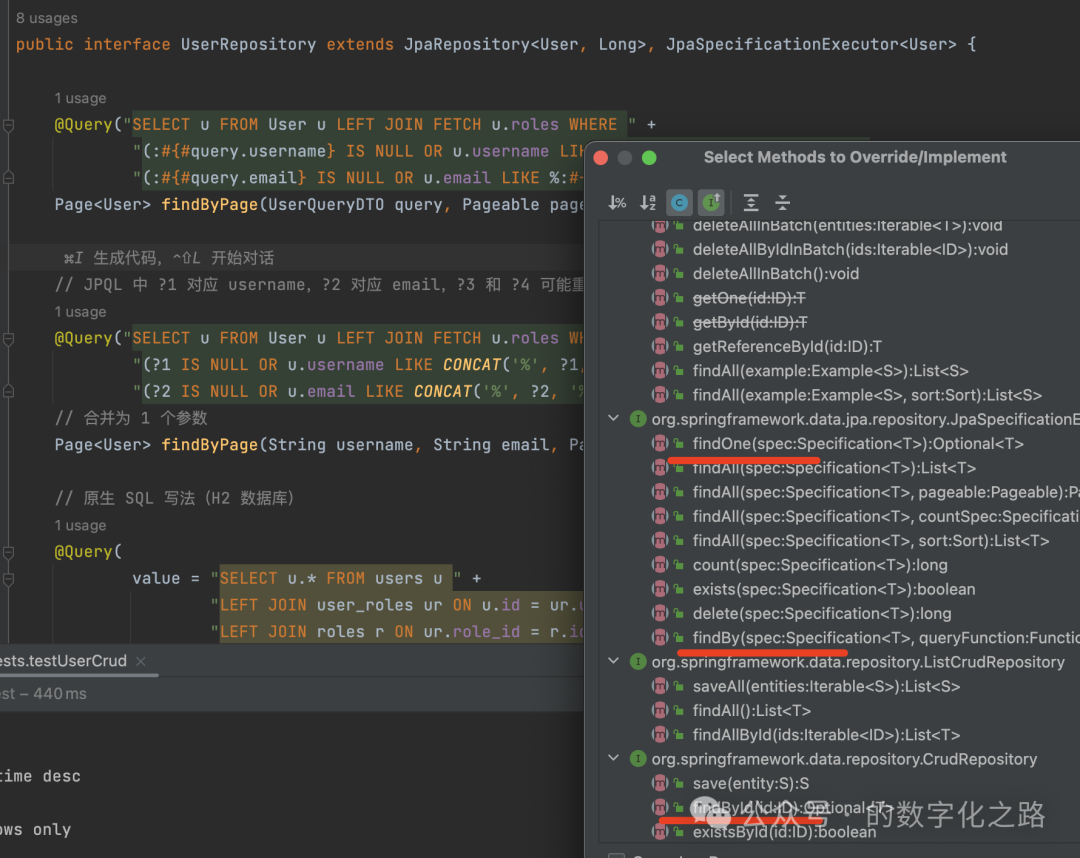This screenshot has width=1080, height=858.
Task: Click '1 usage' hint above first @Query
Action: click(81, 98)
